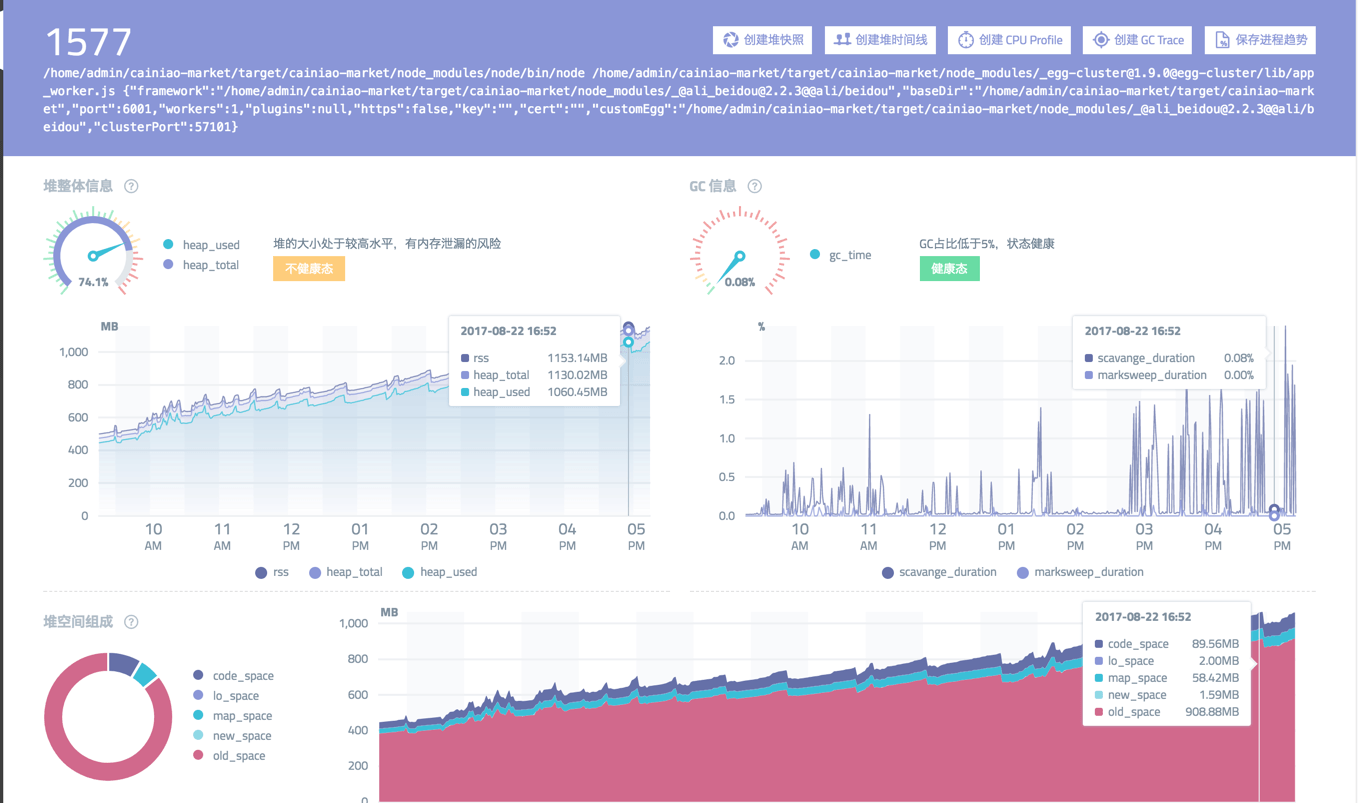Launch 创建 GC Trace
The image size is (1358, 803).
[1138, 40]
